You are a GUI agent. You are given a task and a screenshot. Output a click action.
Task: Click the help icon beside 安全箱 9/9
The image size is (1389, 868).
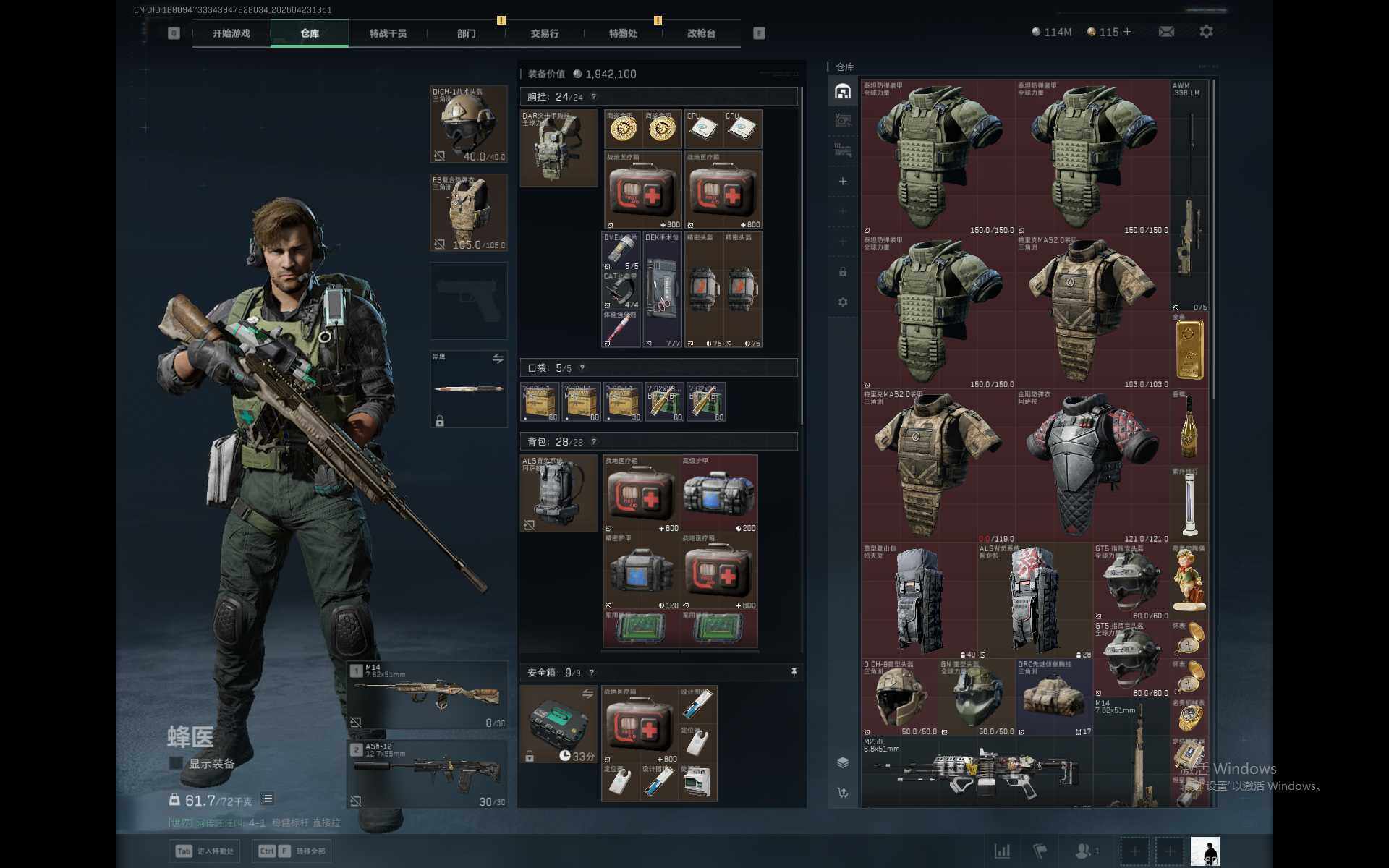tap(591, 673)
